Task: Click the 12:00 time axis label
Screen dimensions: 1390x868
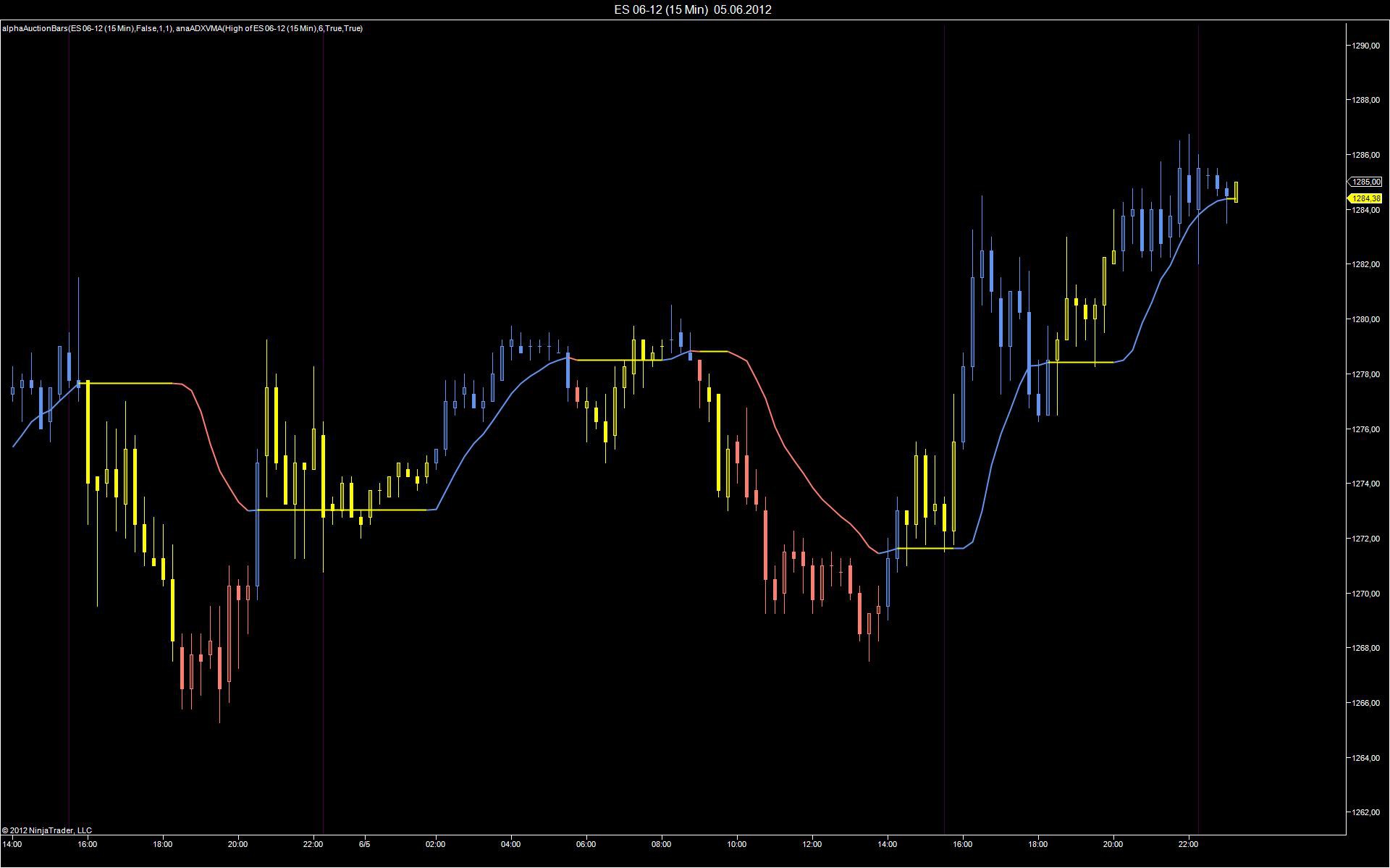Action: [x=812, y=844]
